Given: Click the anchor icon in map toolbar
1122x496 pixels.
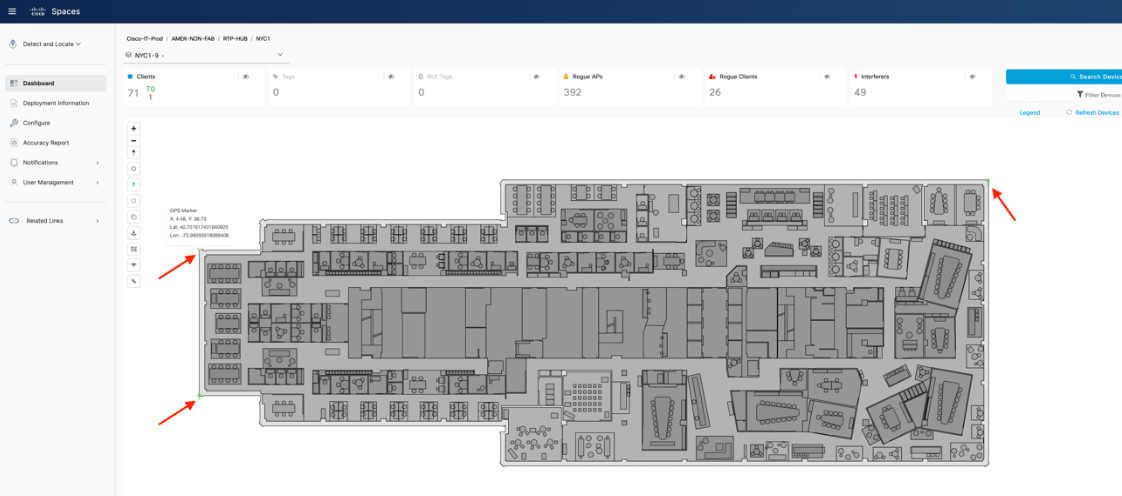Looking at the screenshot, I should click(134, 233).
